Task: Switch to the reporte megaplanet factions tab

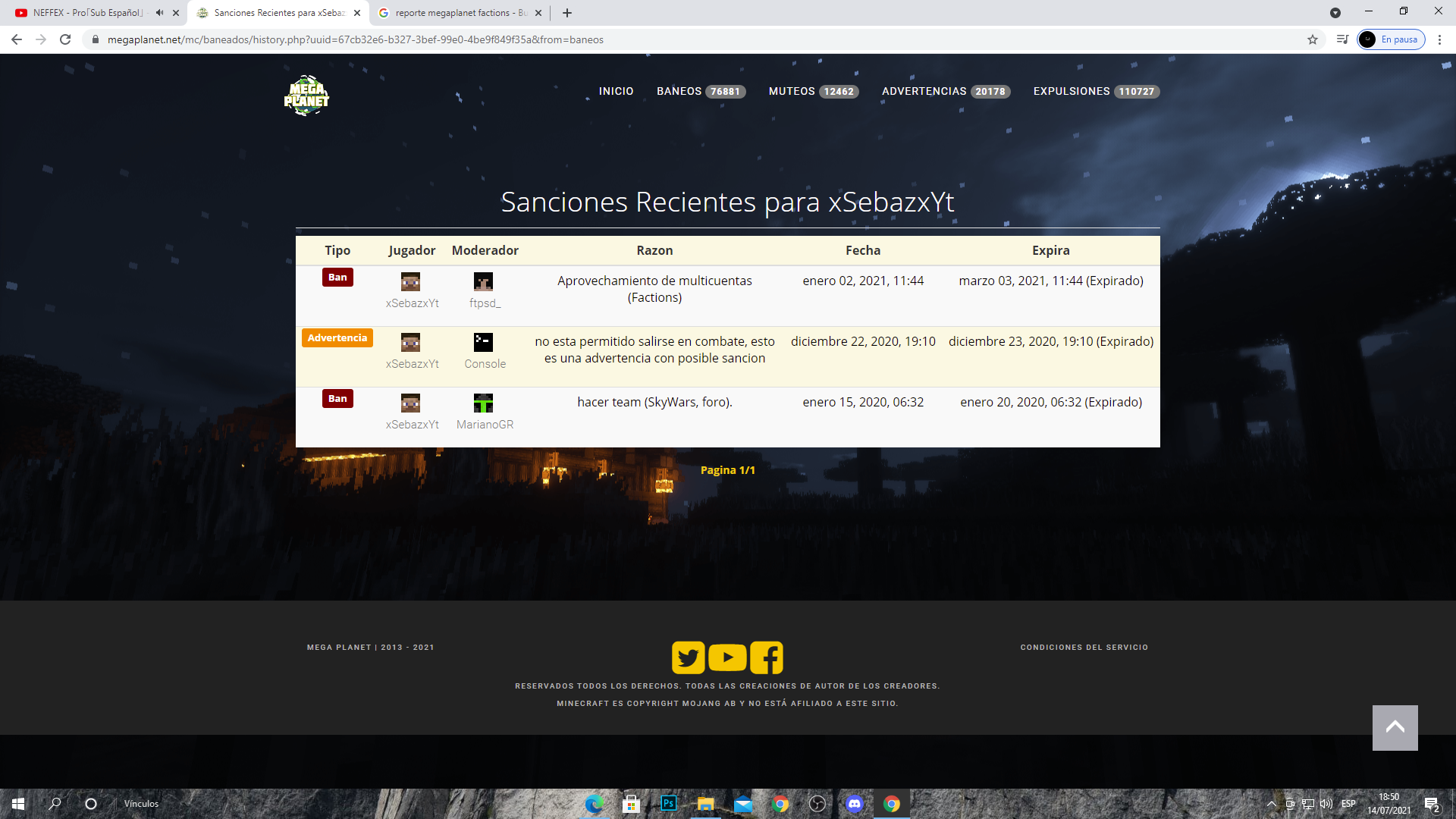Action: point(460,13)
